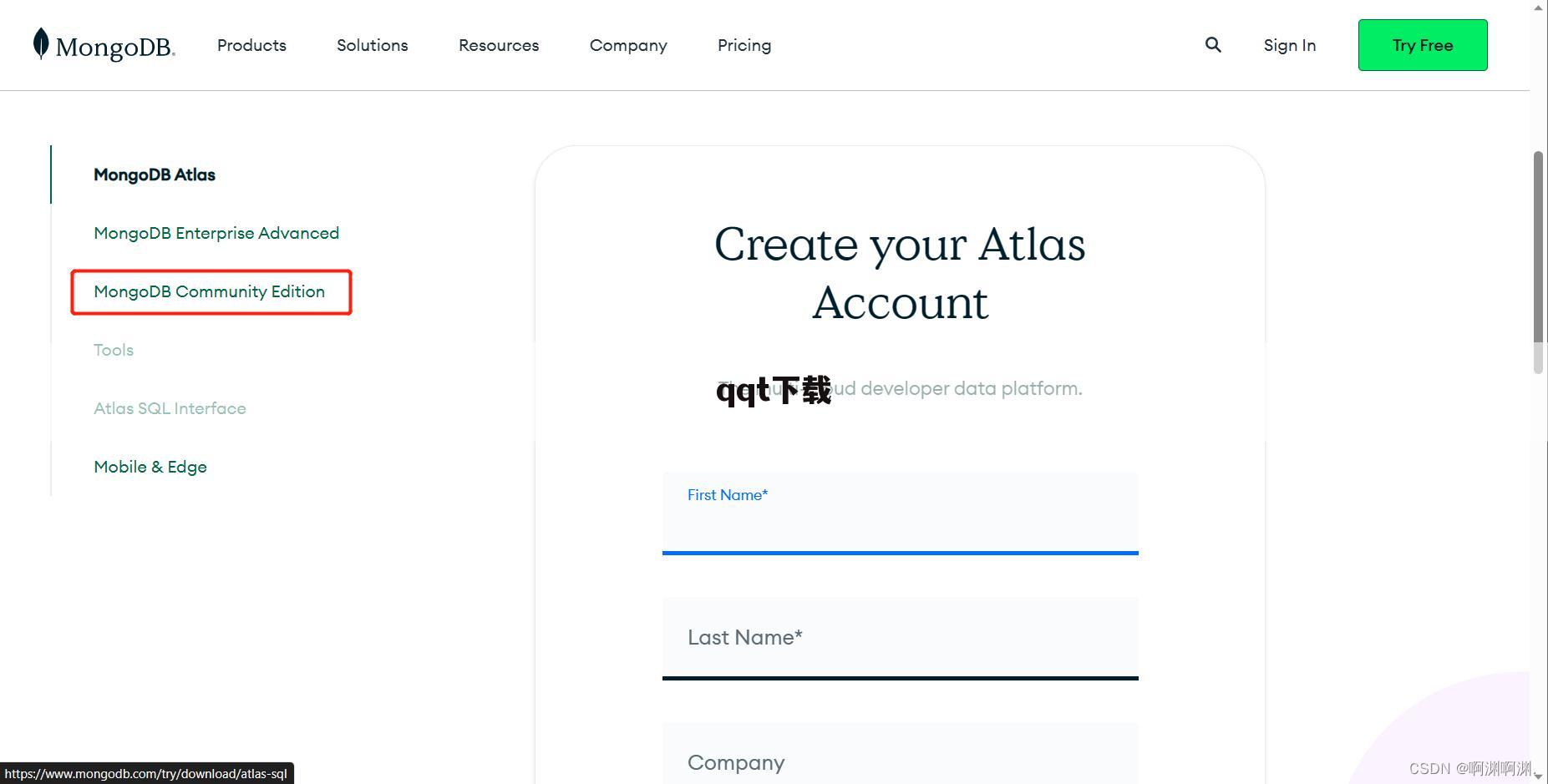Click the Company input field
Screen dimensions: 1548x784
(x=901, y=753)
